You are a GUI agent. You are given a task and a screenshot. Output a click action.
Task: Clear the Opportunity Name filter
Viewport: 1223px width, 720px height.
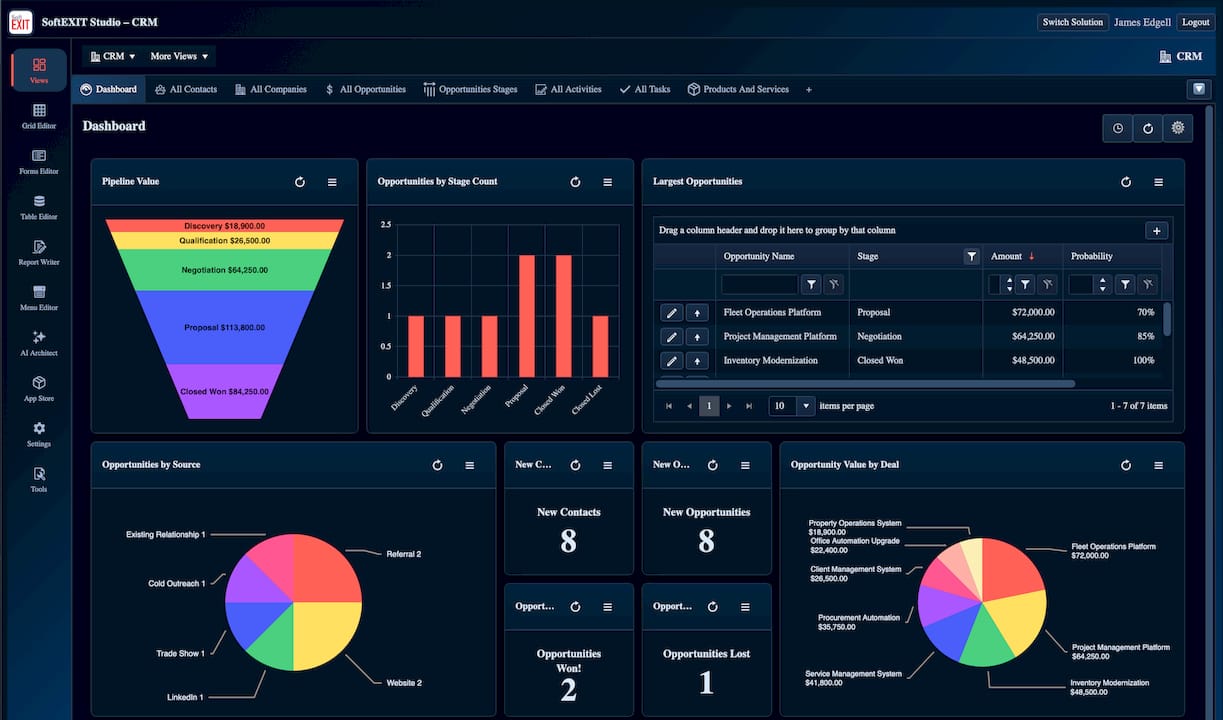pos(833,285)
